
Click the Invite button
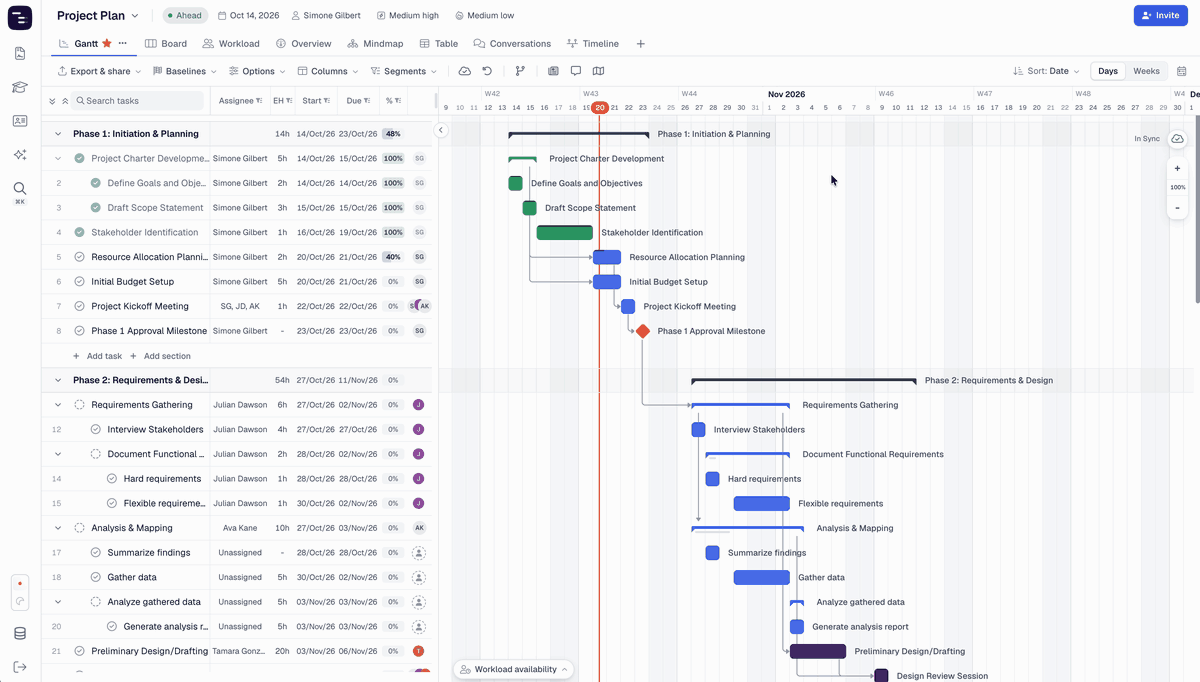[x=1161, y=16]
